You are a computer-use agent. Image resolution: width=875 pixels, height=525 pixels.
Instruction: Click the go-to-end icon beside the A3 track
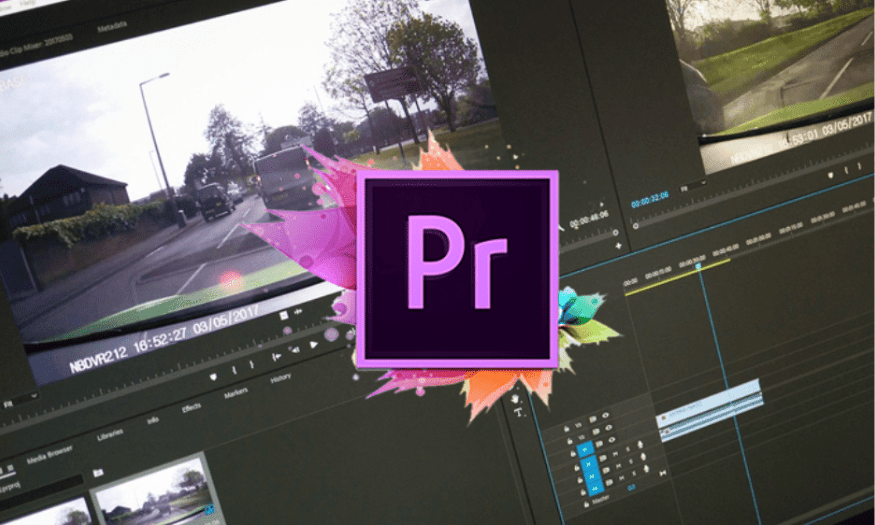coord(662,473)
